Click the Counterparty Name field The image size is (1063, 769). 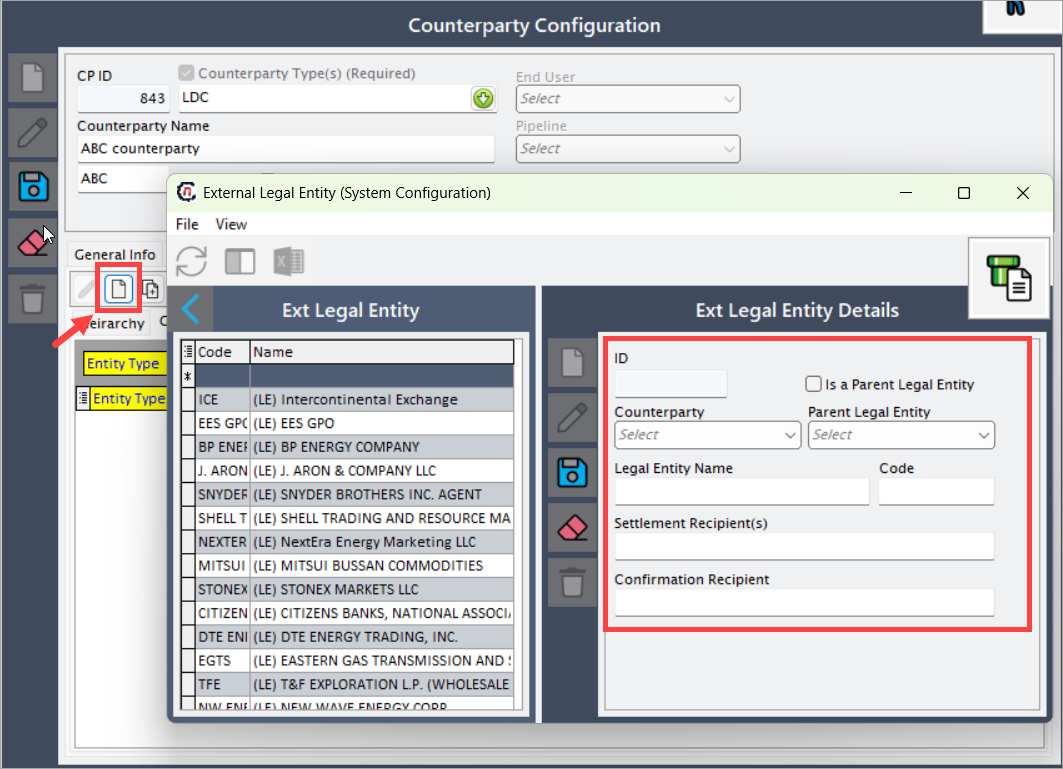point(286,149)
